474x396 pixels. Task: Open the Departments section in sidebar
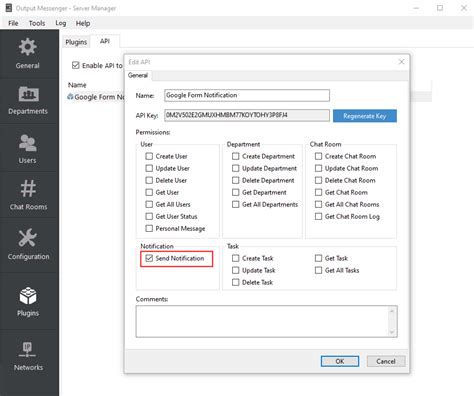28,100
